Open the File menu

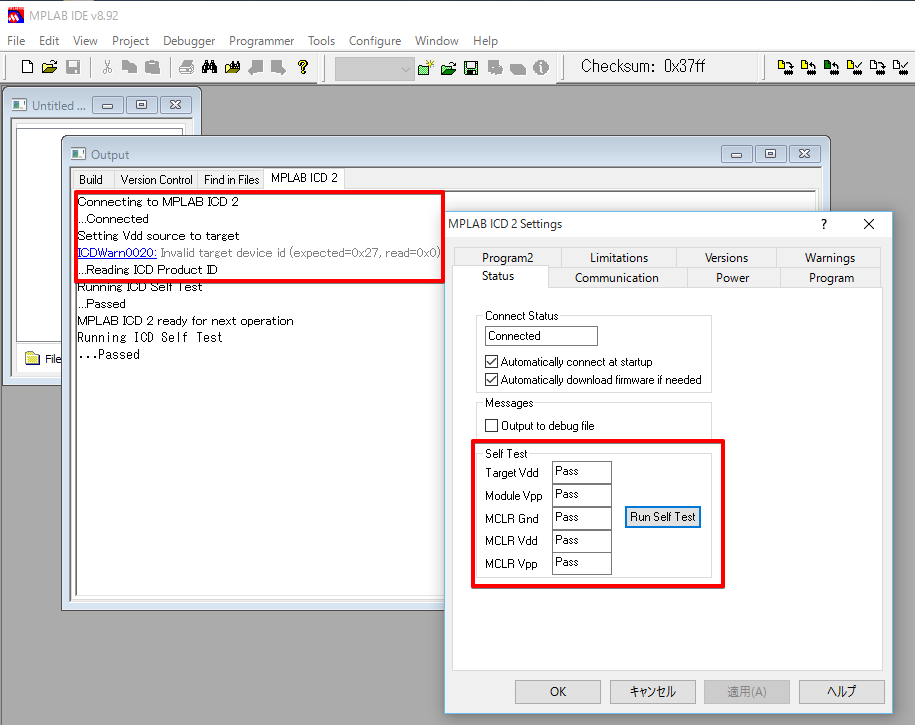(x=16, y=41)
